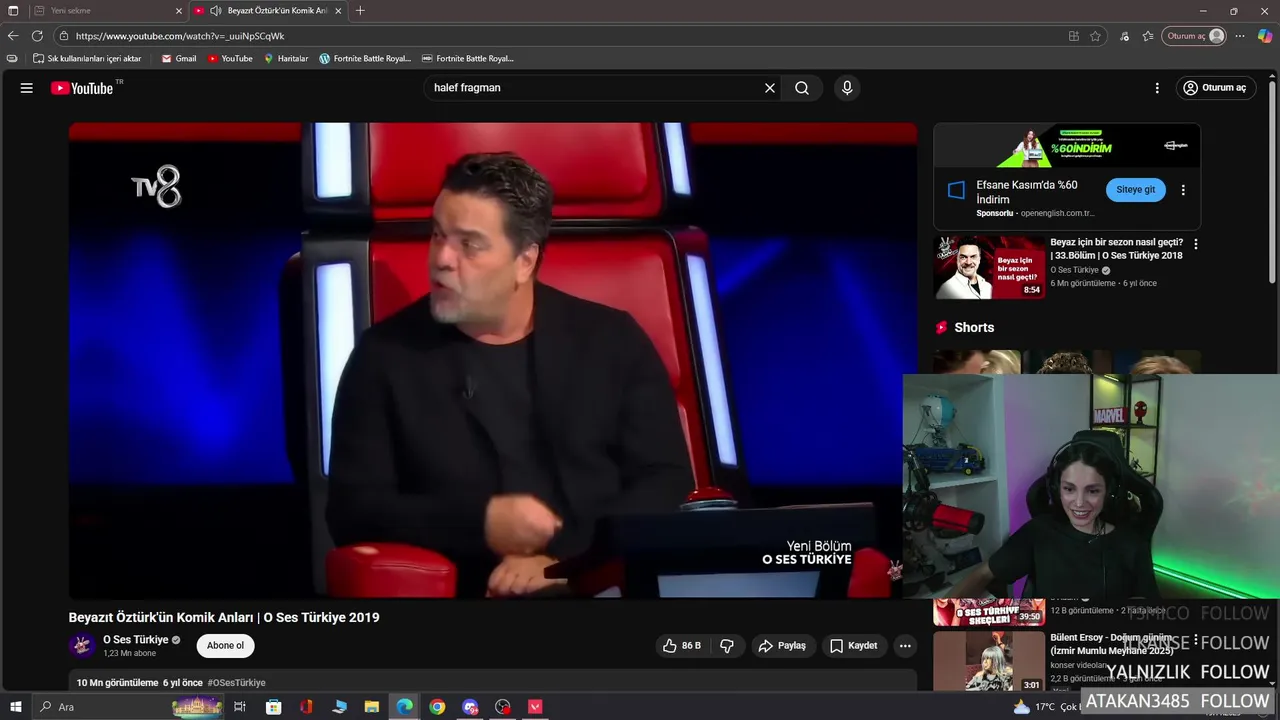
Task: Go back in the browser
Action: 13,36
